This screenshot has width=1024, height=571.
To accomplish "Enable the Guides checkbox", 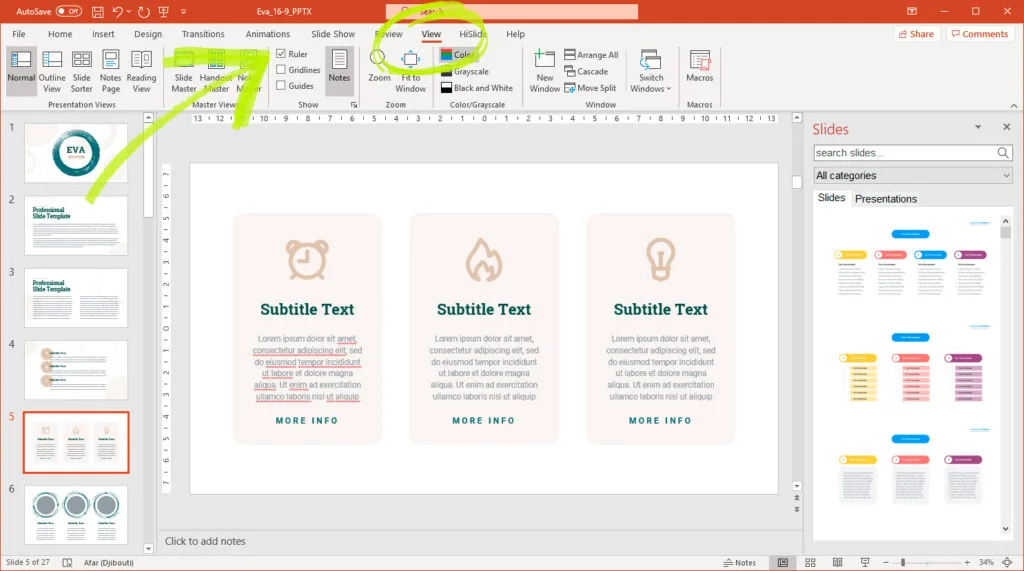I will click(x=281, y=86).
